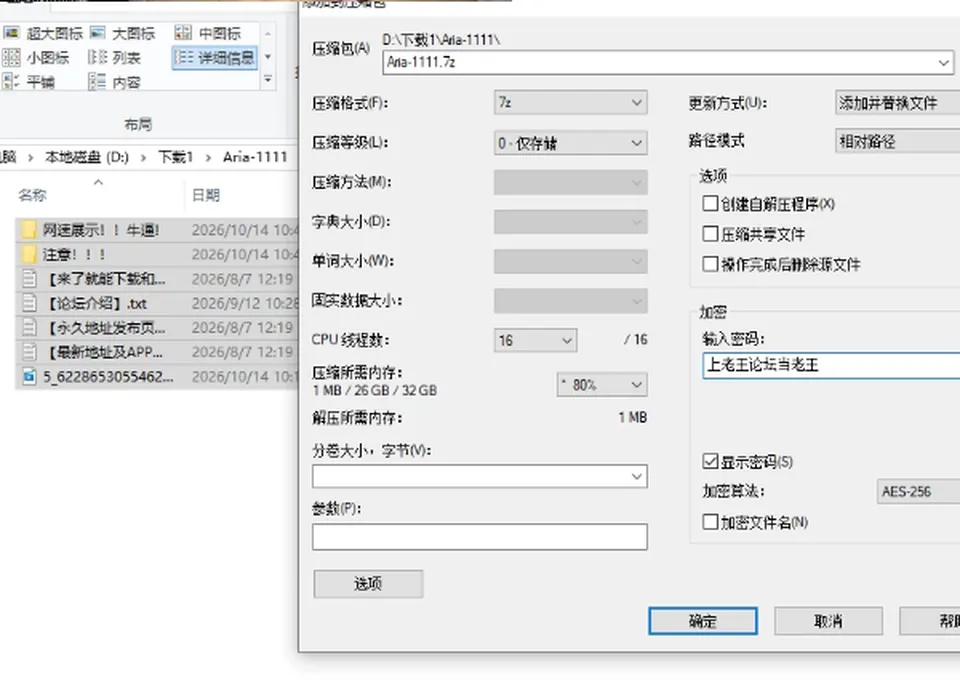Viewport: 960px width, 693px height.
Task: Open the 压缩等级 dropdown showing 仅存储
Action: click(571, 143)
